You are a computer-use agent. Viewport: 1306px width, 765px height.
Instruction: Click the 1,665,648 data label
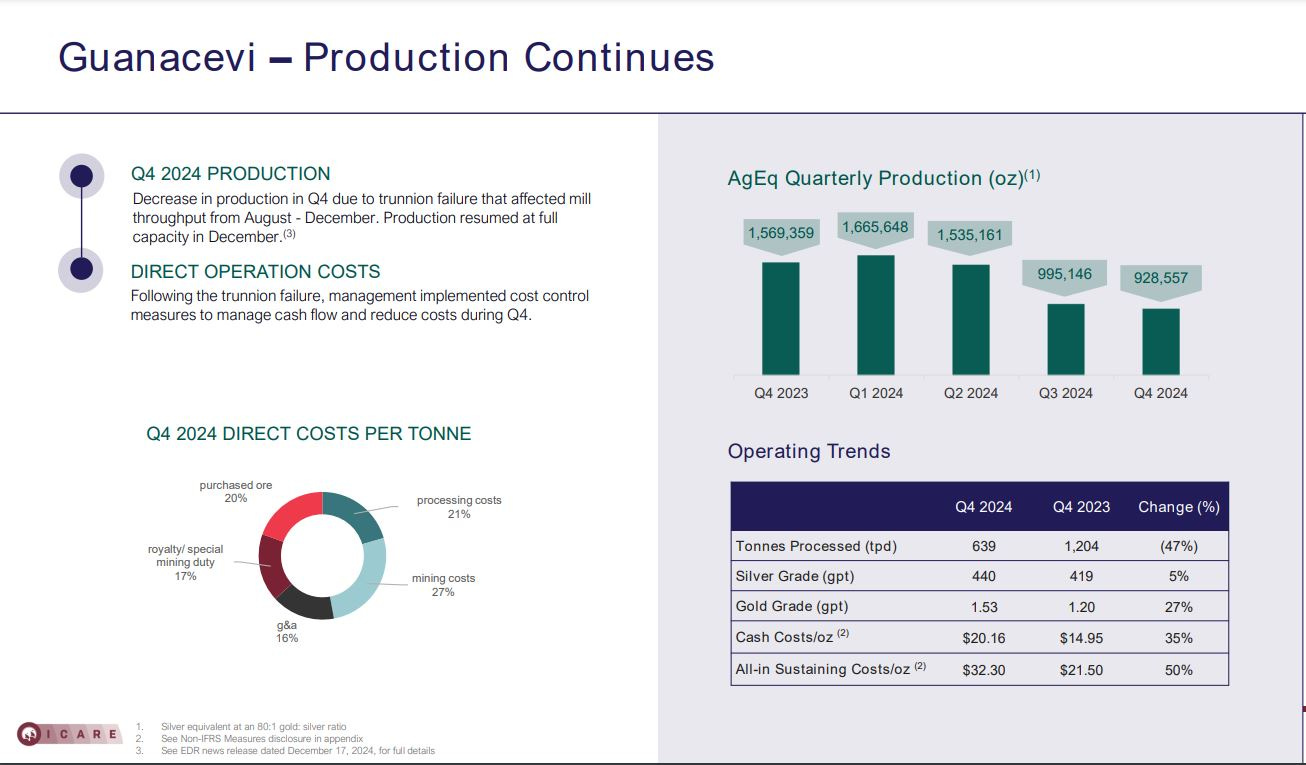(x=876, y=228)
